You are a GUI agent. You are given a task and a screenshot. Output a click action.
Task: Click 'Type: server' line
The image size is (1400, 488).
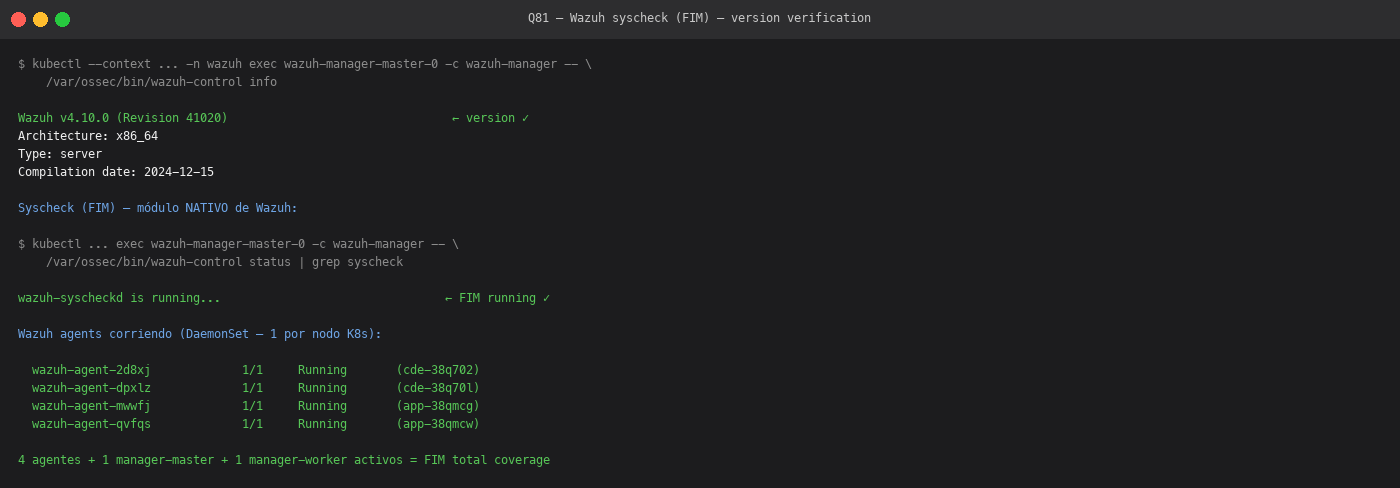click(60, 154)
